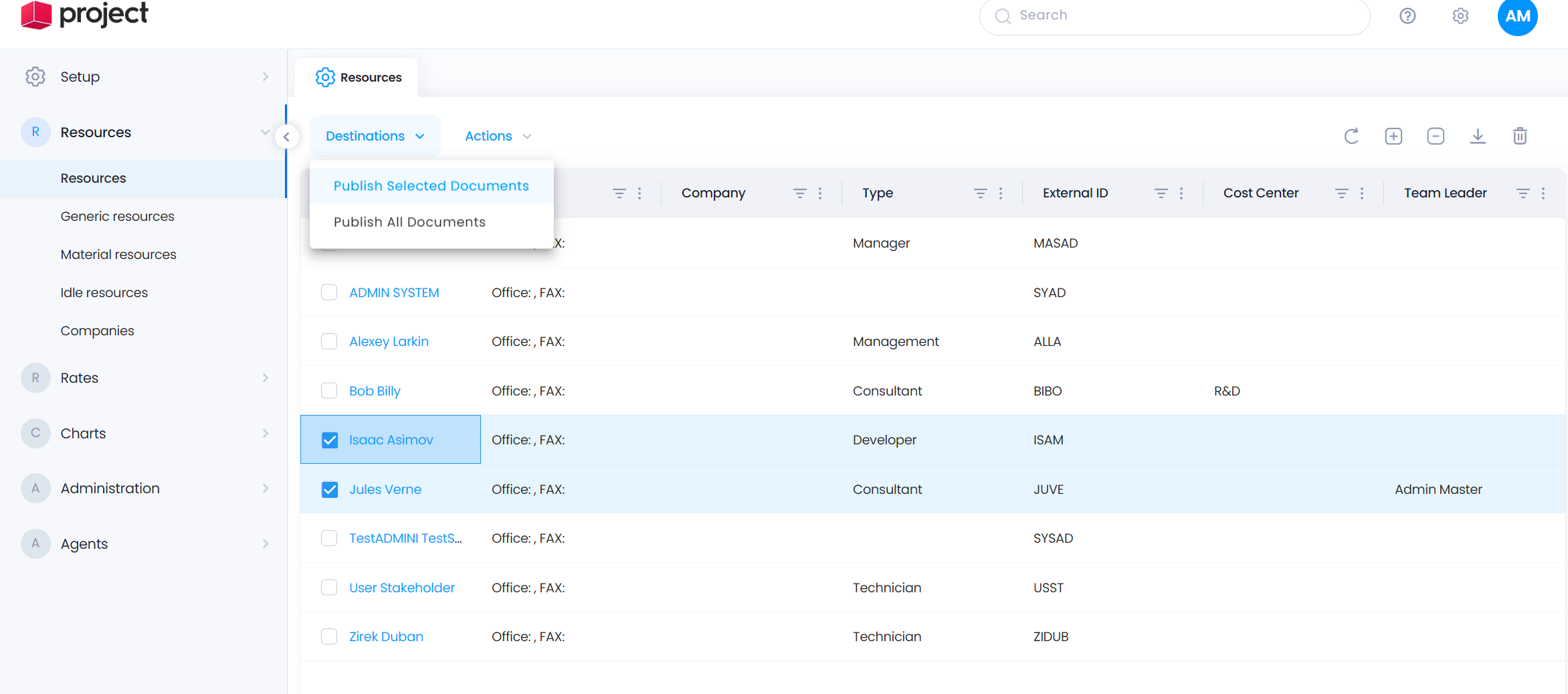Collapse the sidebar with the arrow button
1568x694 pixels.
pos(286,137)
